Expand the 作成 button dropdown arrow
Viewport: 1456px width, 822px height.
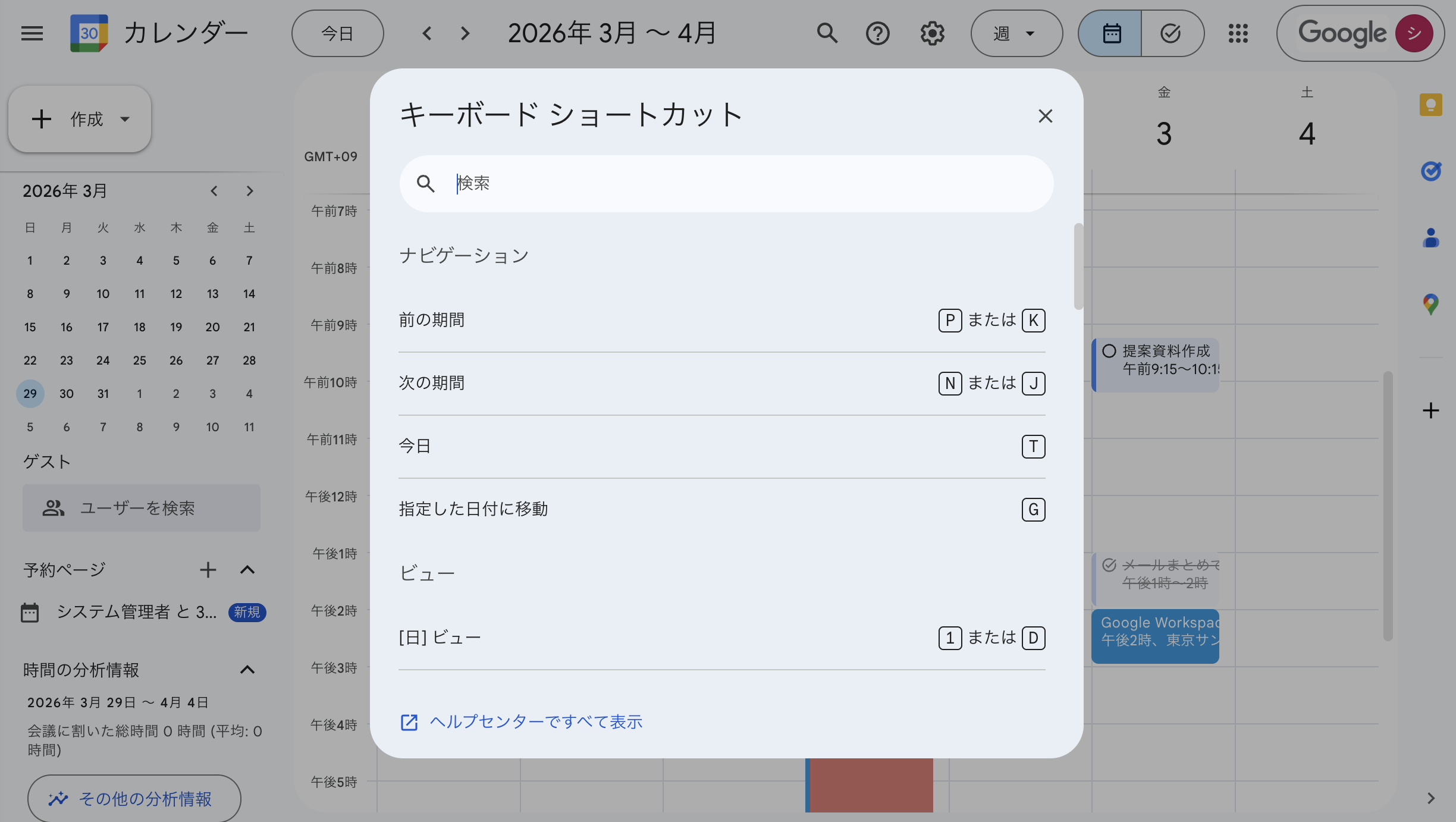tap(125, 119)
